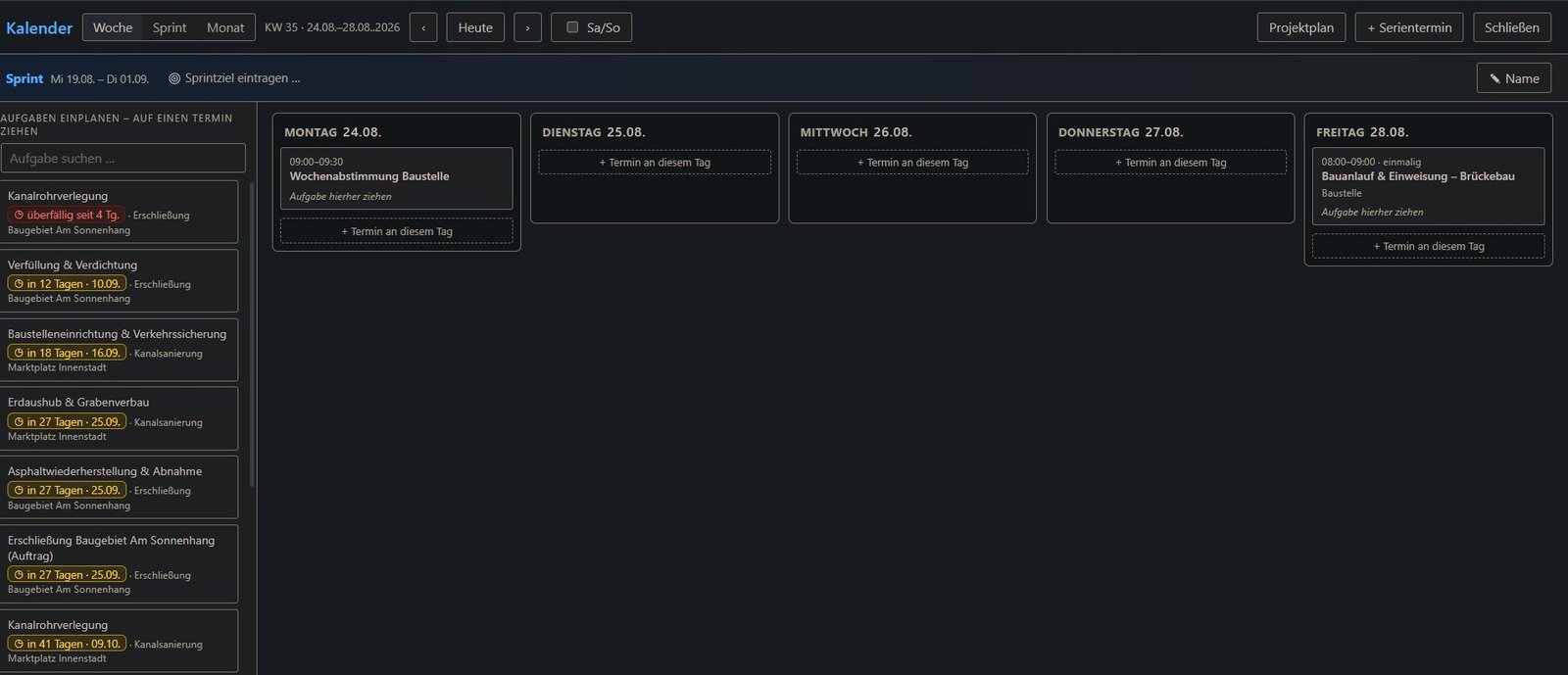Go to the previous week with the left chevron
The height and width of the screenshot is (675, 1568).
pos(423,27)
